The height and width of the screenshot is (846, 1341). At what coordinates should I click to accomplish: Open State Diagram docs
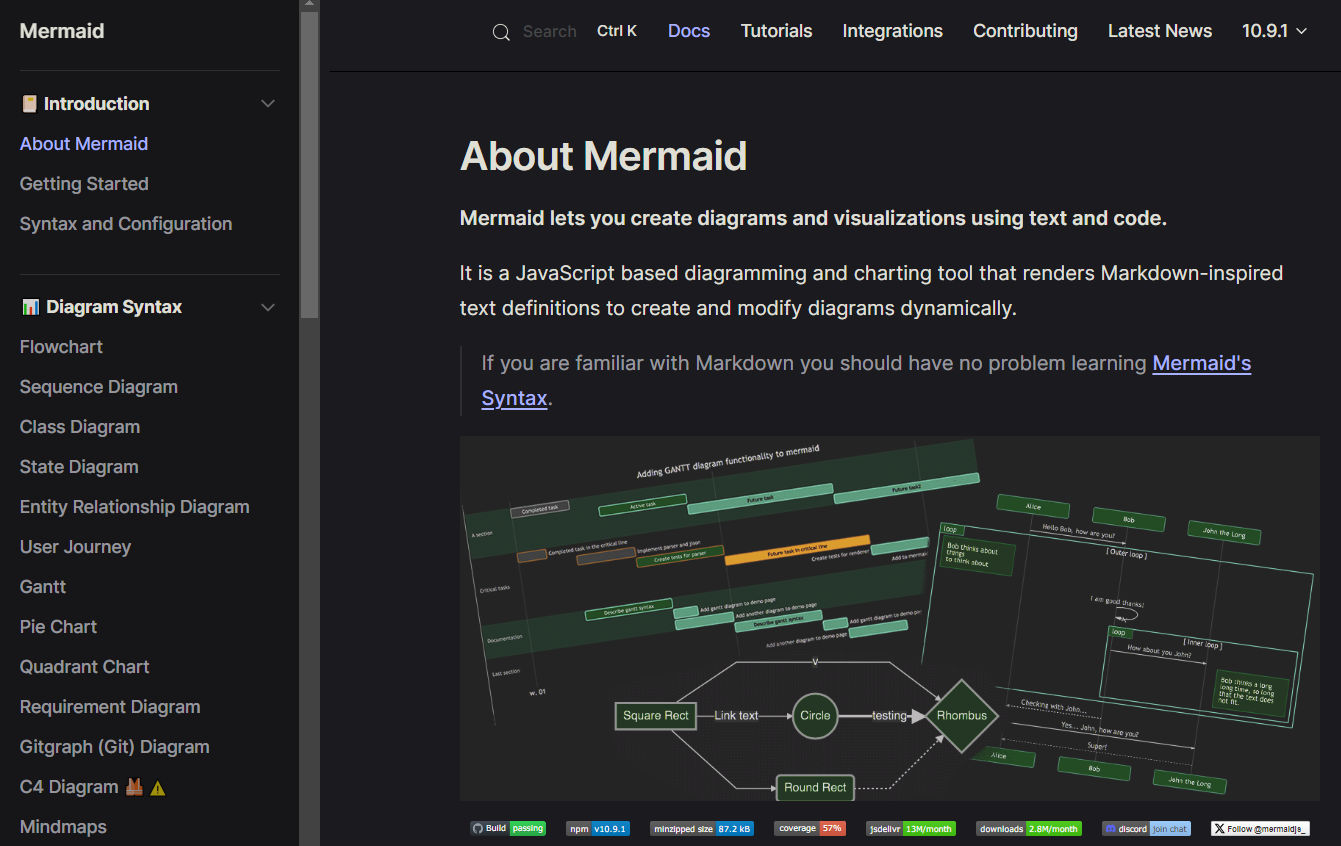[x=79, y=467]
